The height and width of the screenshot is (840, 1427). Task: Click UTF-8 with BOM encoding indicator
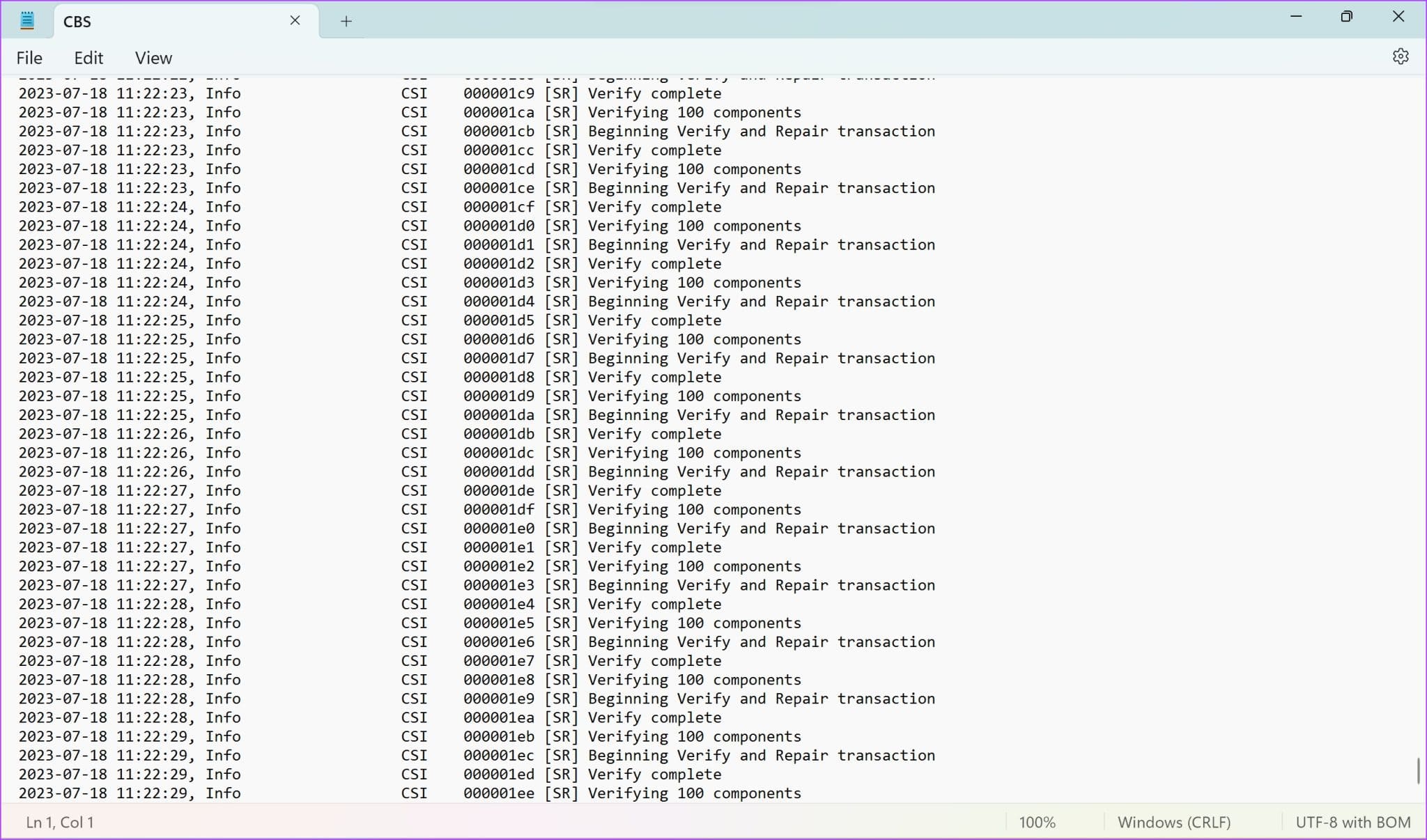(1353, 822)
